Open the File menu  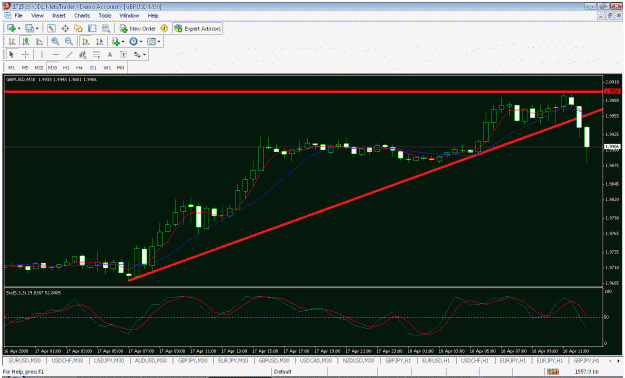pos(18,16)
